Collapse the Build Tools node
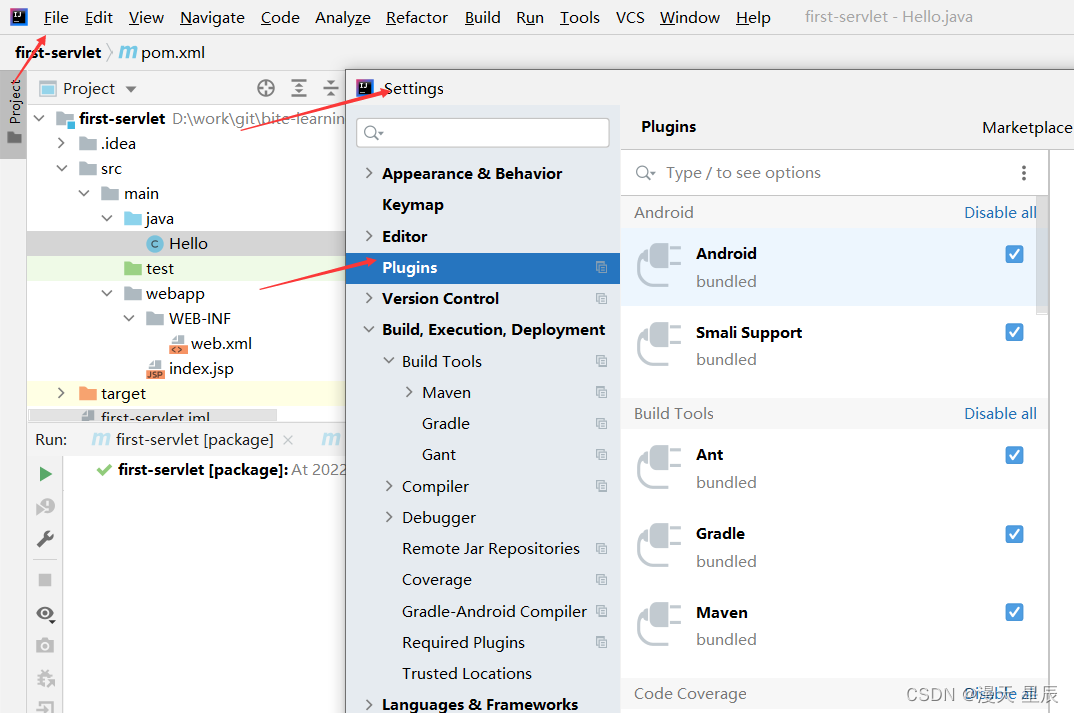Viewport: 1074px width, 713px height. pos(388,361)
